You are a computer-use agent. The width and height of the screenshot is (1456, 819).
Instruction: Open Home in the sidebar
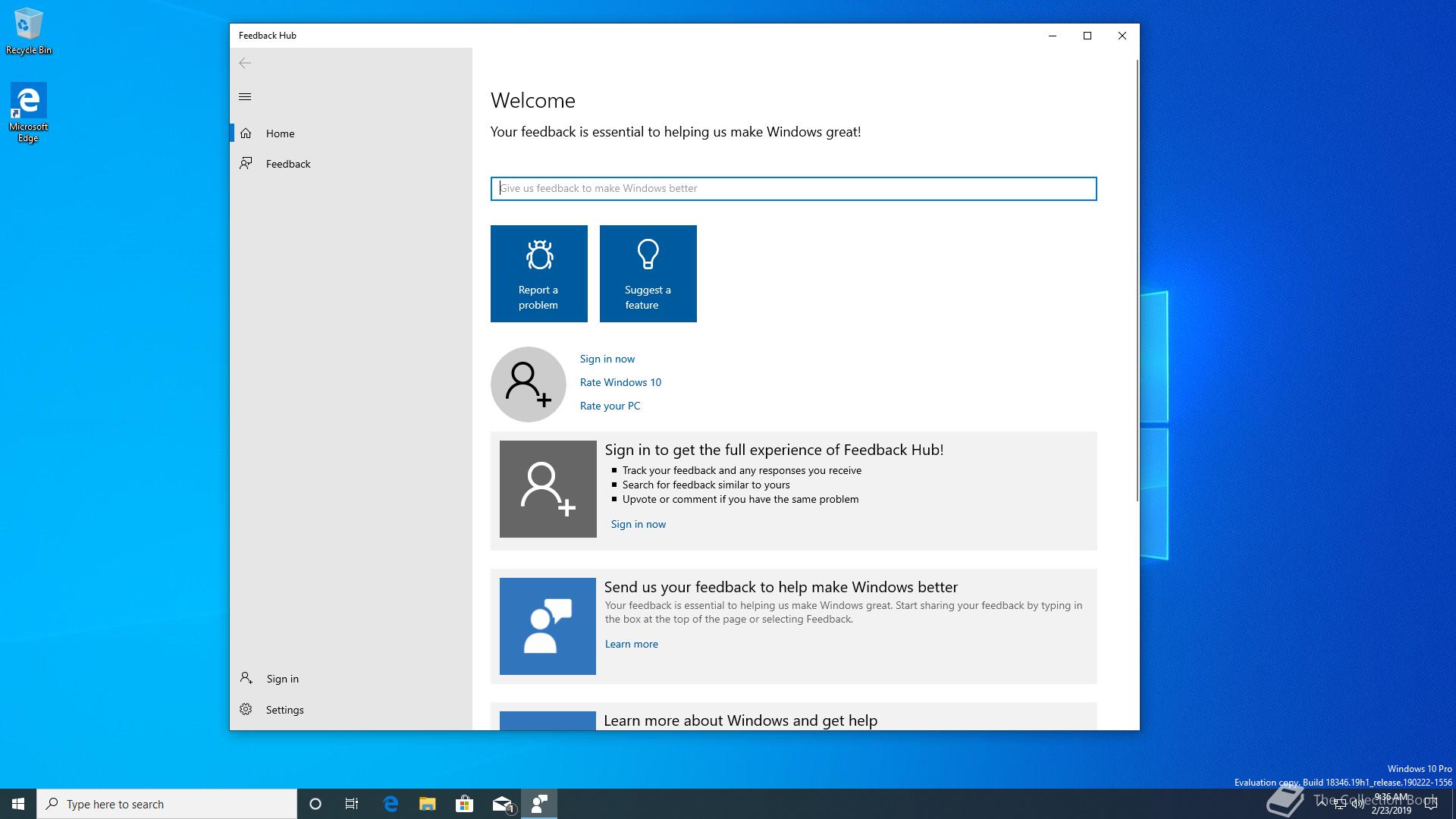coord(351,133)
